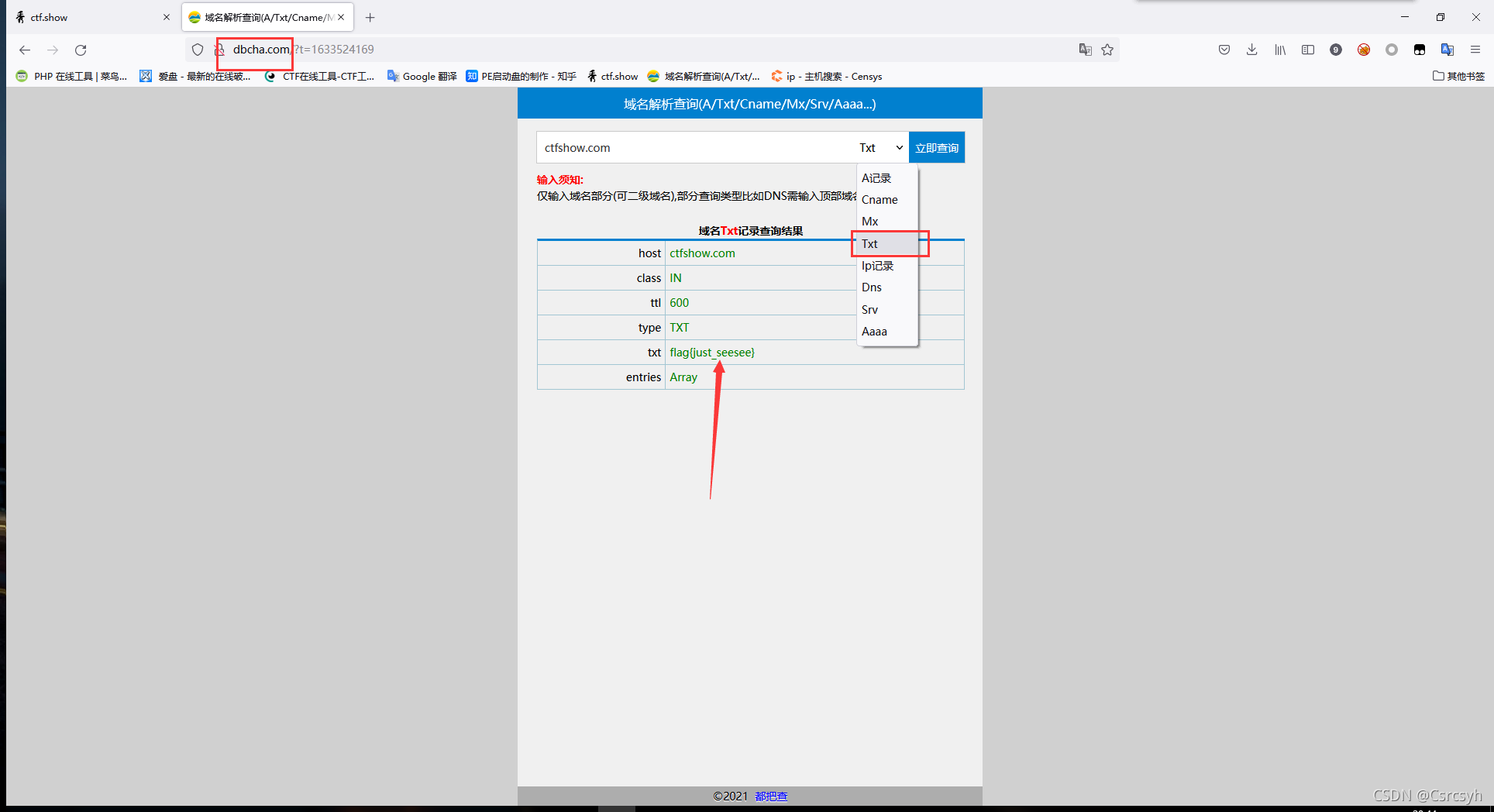The image size is (1494, 812).
Task: Bookmark this page with the star icon
Action: [1107, 50]
